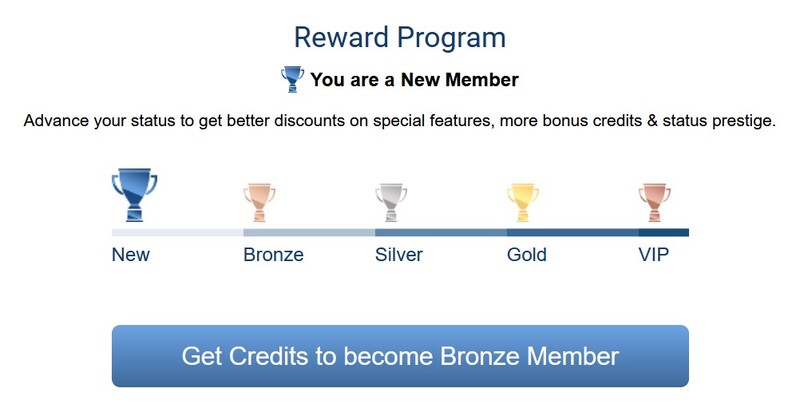Click the dark VIP end of progress bar
Image resolution: width=800 pixels, height=416 pixels.
(663, 233)
